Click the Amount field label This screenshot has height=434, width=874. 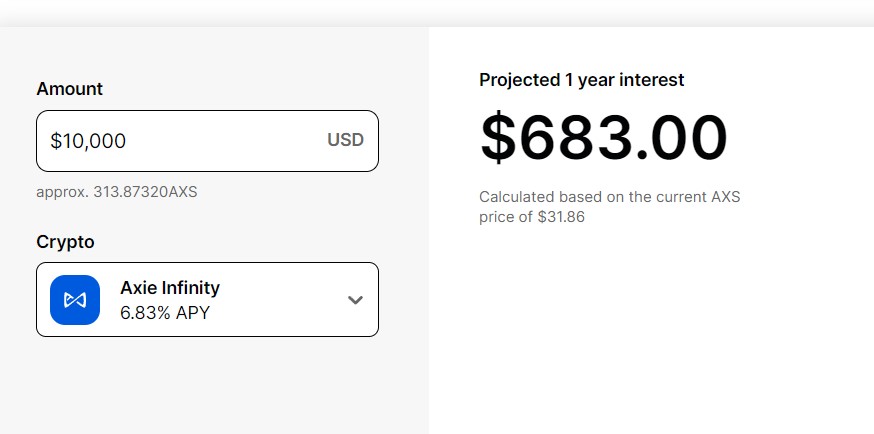pyautogui.click(x=70, y=89)
